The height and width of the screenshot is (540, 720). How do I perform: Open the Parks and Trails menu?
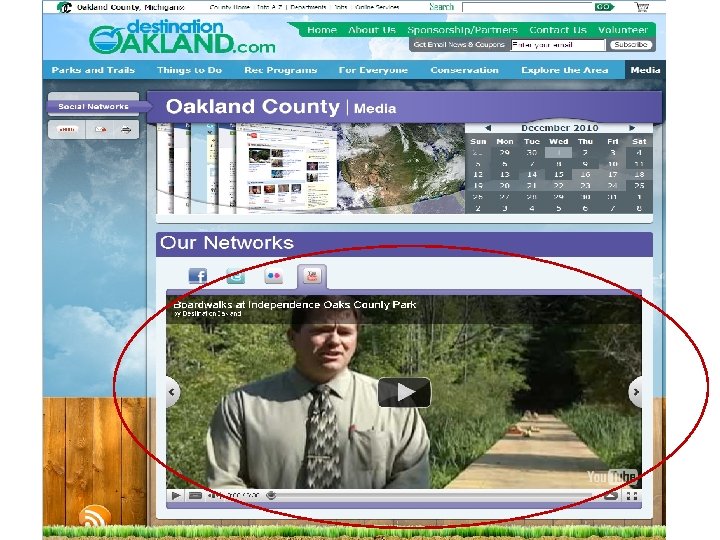pos(93,70)
